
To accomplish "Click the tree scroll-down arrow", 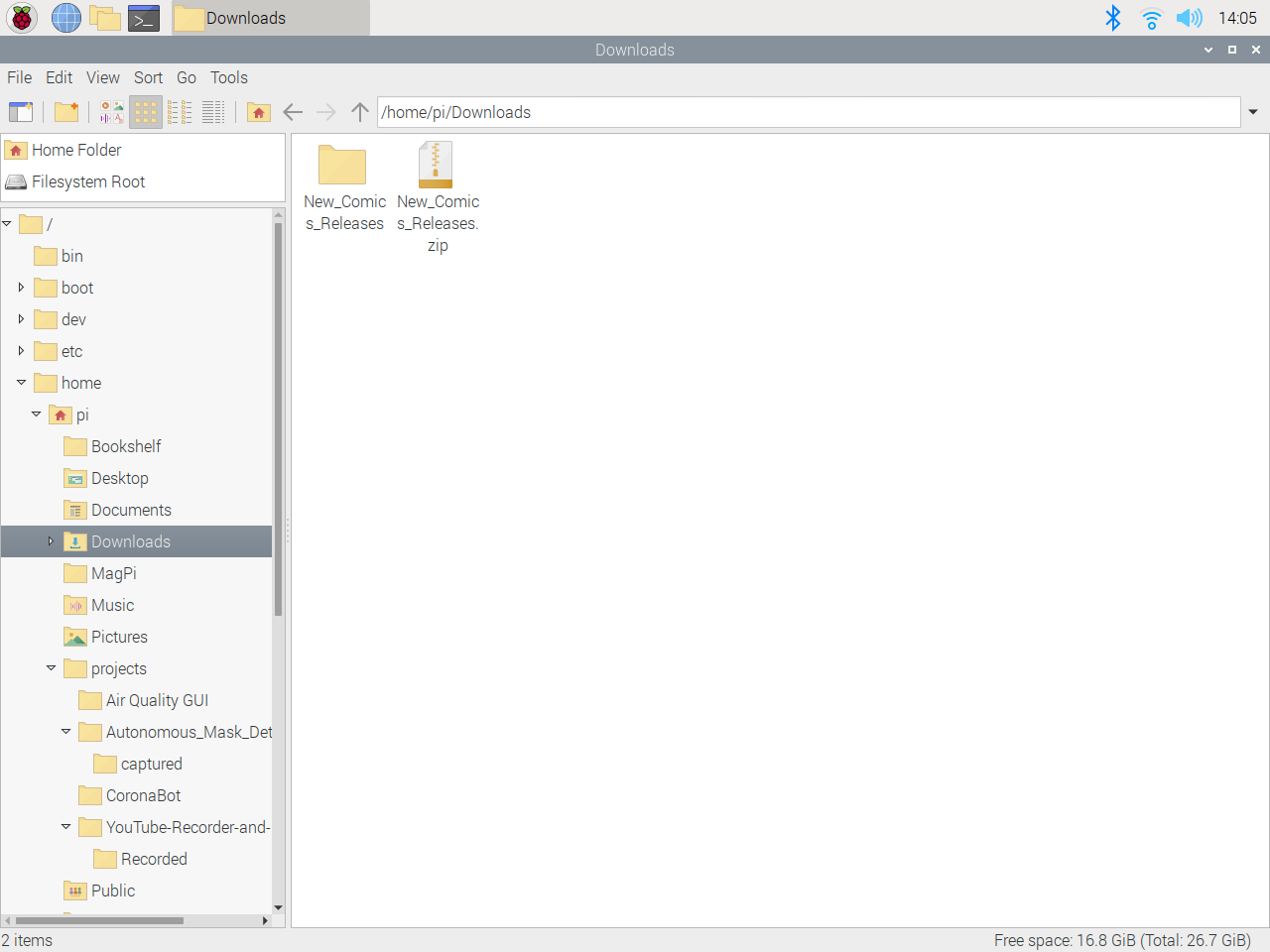I will click(279, 907).
